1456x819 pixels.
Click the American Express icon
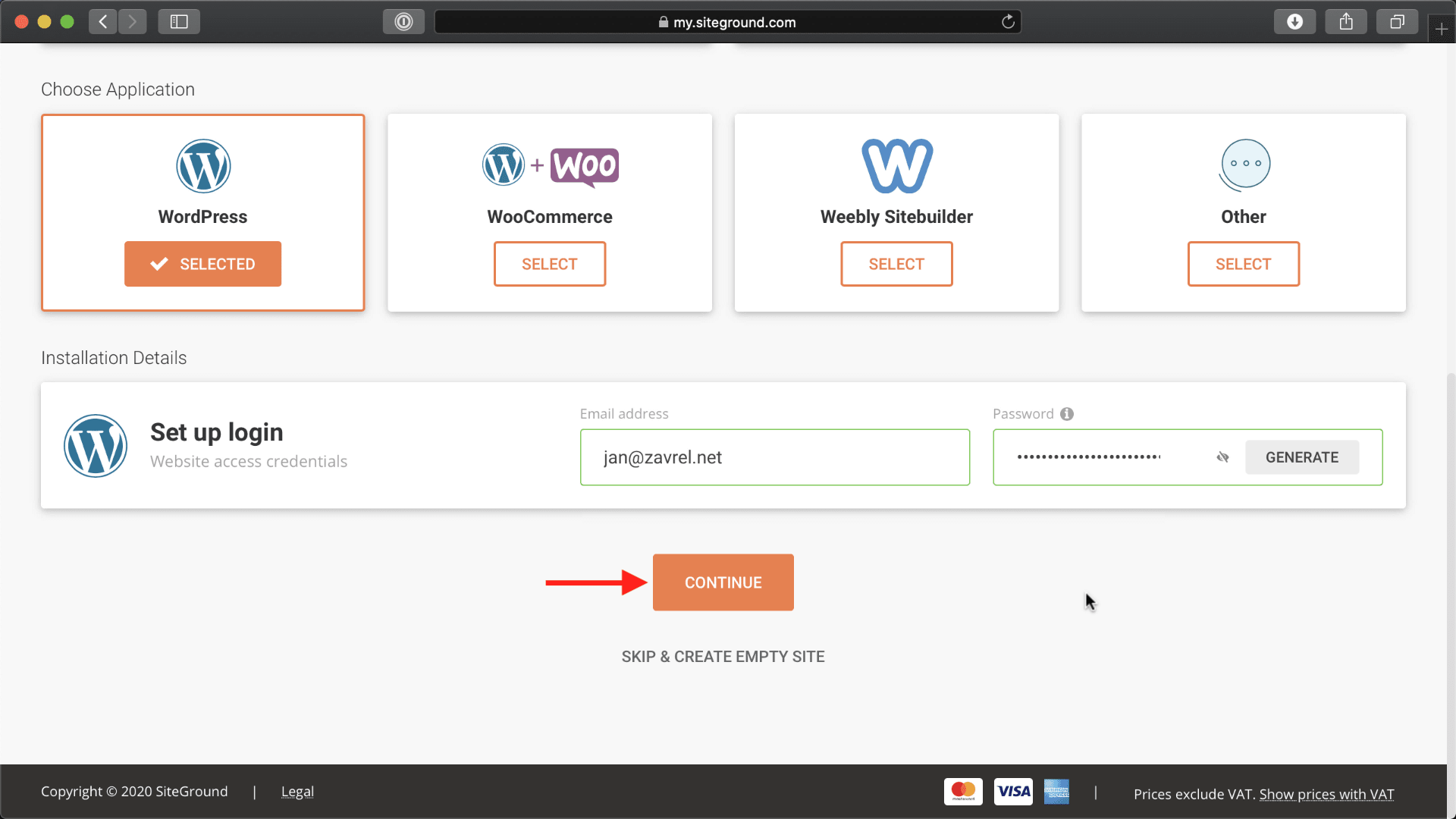pos(1056,792)
